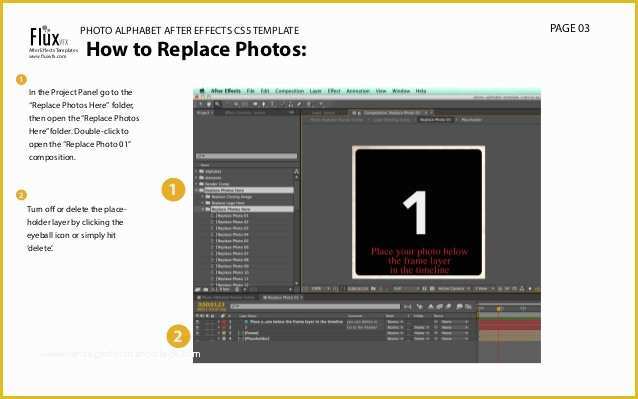
Task: Expand the Animation folder triangle
Action: pyautogui.click(x=197, y=177)
